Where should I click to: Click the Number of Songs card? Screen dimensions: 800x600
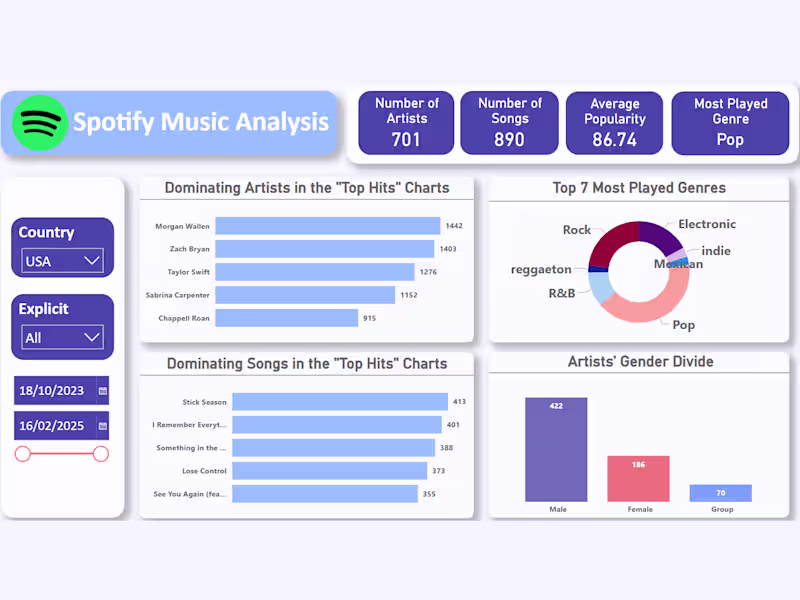pyautogui.click(x=509, y=122)
